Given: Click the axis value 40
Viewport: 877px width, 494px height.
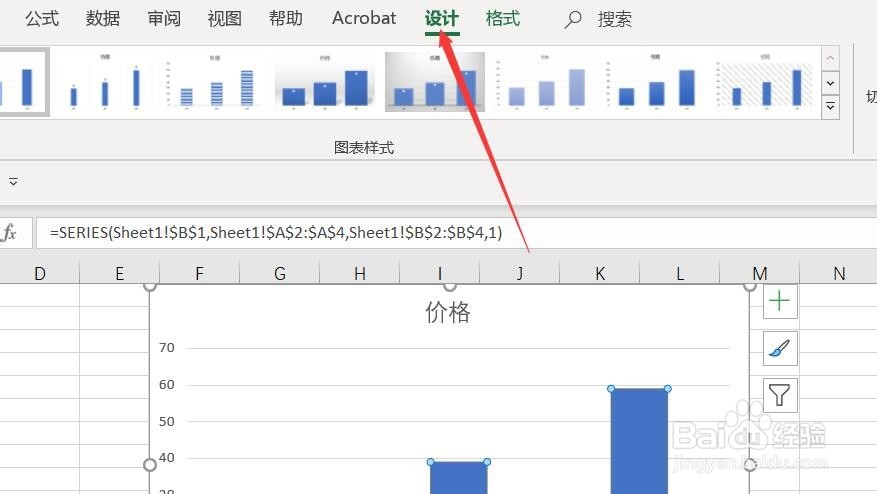Looking at the screenshot, I should [167, 458].
